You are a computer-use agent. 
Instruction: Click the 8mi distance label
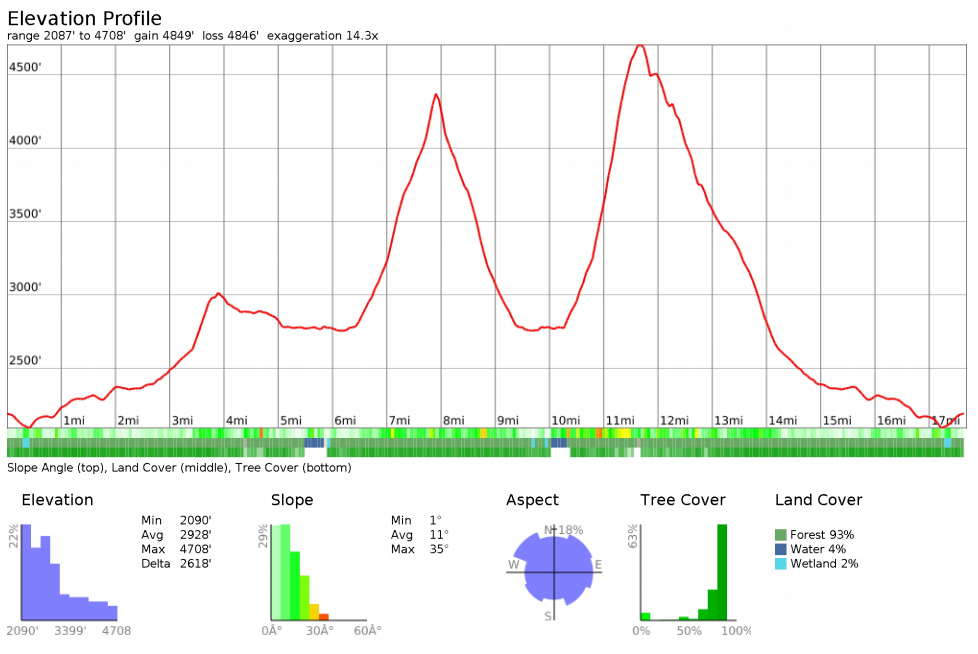(454, 421)
